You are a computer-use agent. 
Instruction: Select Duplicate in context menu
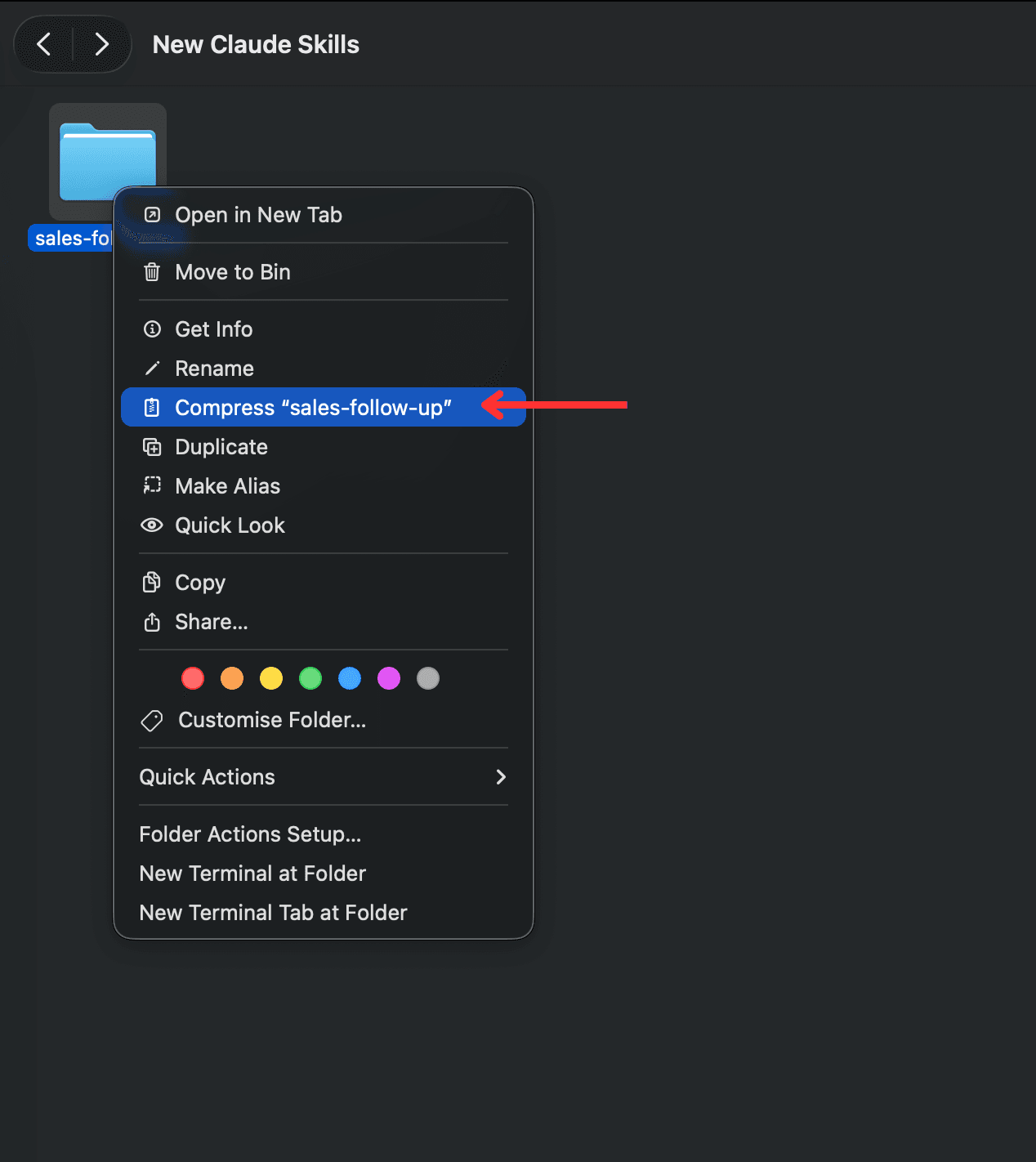(x=323, y=447)
